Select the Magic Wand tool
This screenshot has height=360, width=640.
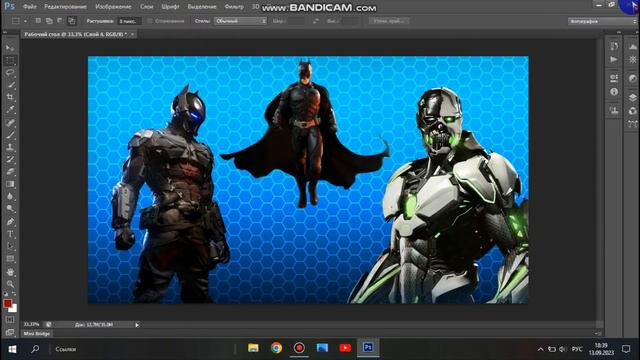[10, 85]
